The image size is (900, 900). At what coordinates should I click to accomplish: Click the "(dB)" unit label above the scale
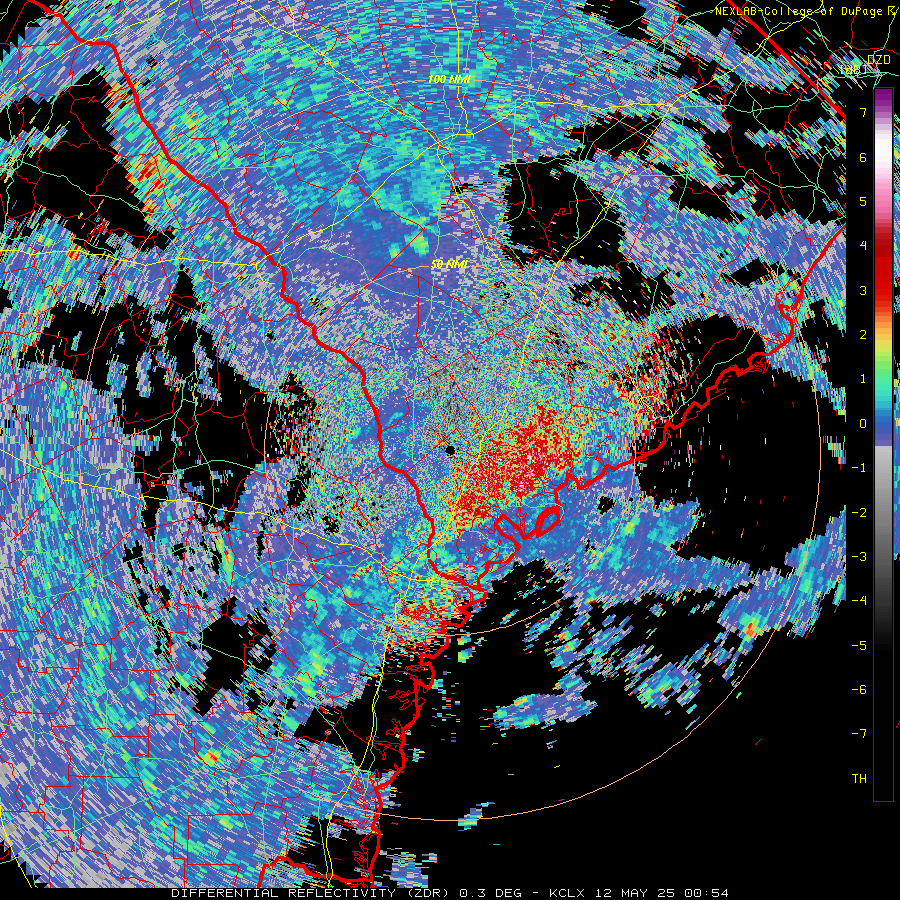(854, 71)
